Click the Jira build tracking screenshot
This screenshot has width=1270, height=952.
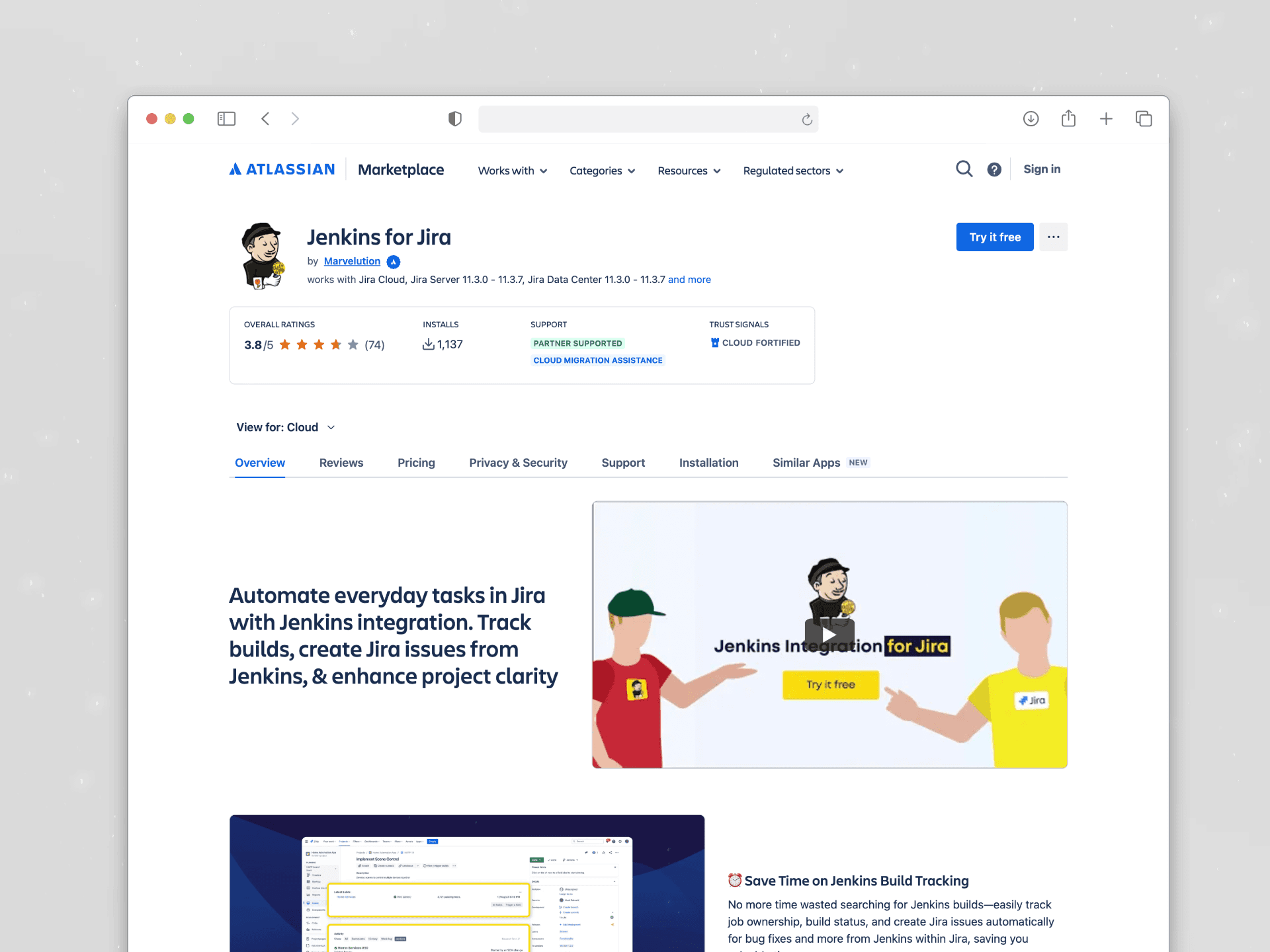(467, 883)
